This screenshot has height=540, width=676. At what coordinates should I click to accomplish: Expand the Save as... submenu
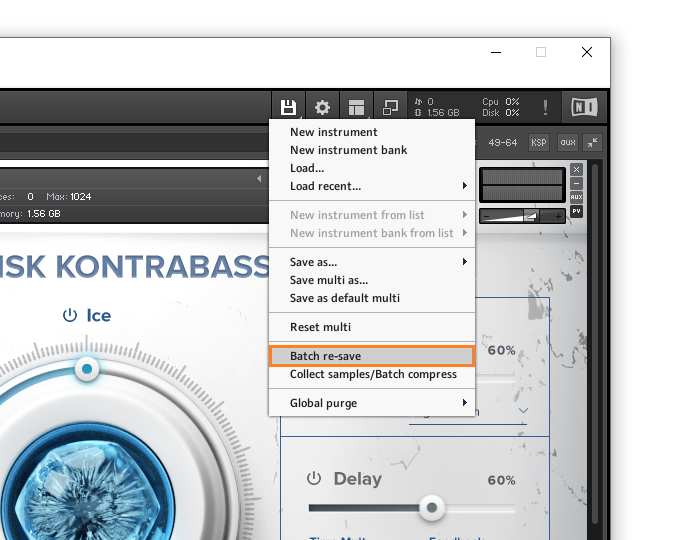[372, 262]
